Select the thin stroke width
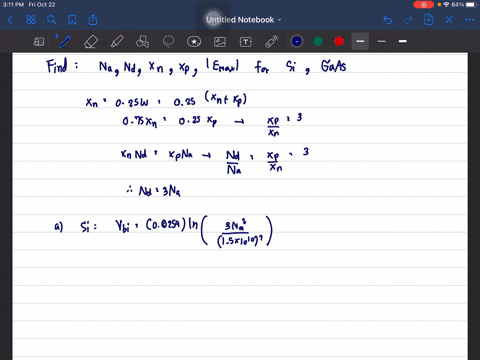 [x=382, y=41]
